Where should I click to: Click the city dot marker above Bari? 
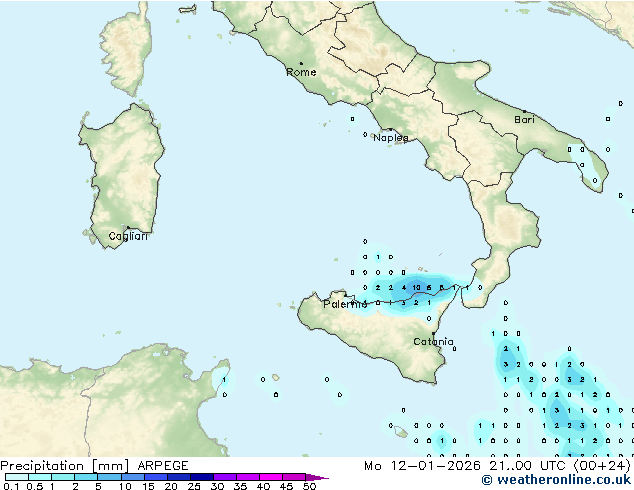pyautogui.click(x=524, y=111)
